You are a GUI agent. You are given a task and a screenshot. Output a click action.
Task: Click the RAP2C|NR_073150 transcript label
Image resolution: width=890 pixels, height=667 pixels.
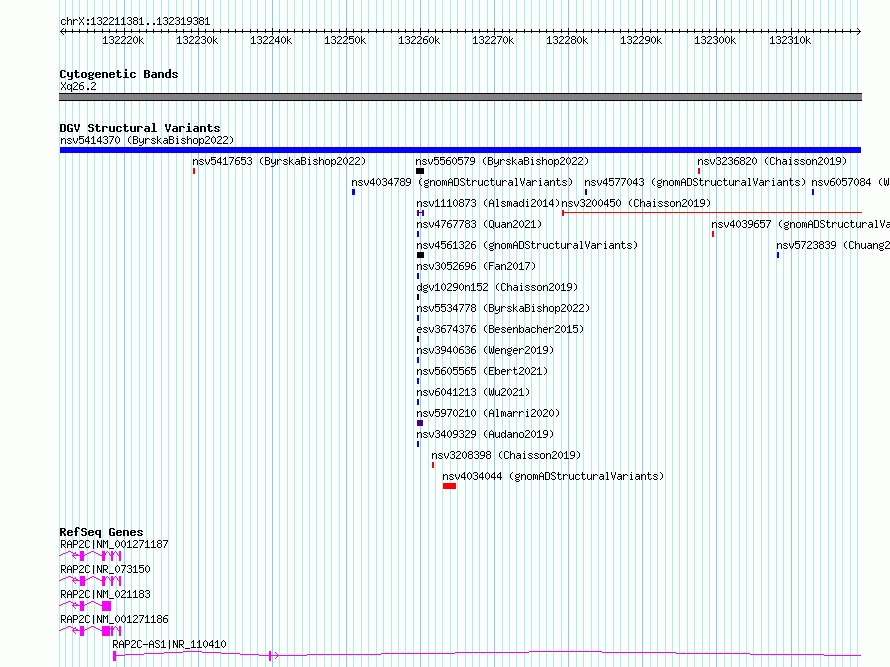pos(105,569)
